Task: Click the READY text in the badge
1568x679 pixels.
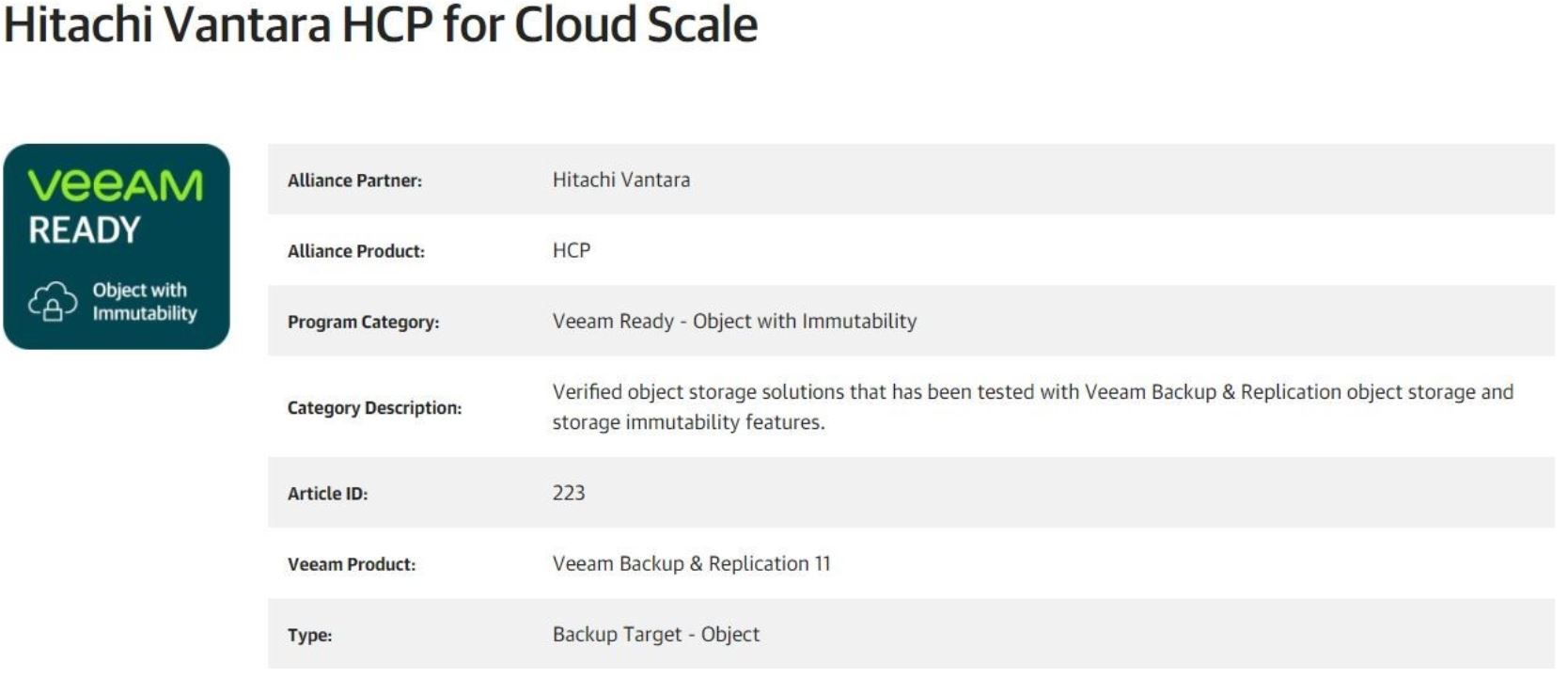Action: 85,230
